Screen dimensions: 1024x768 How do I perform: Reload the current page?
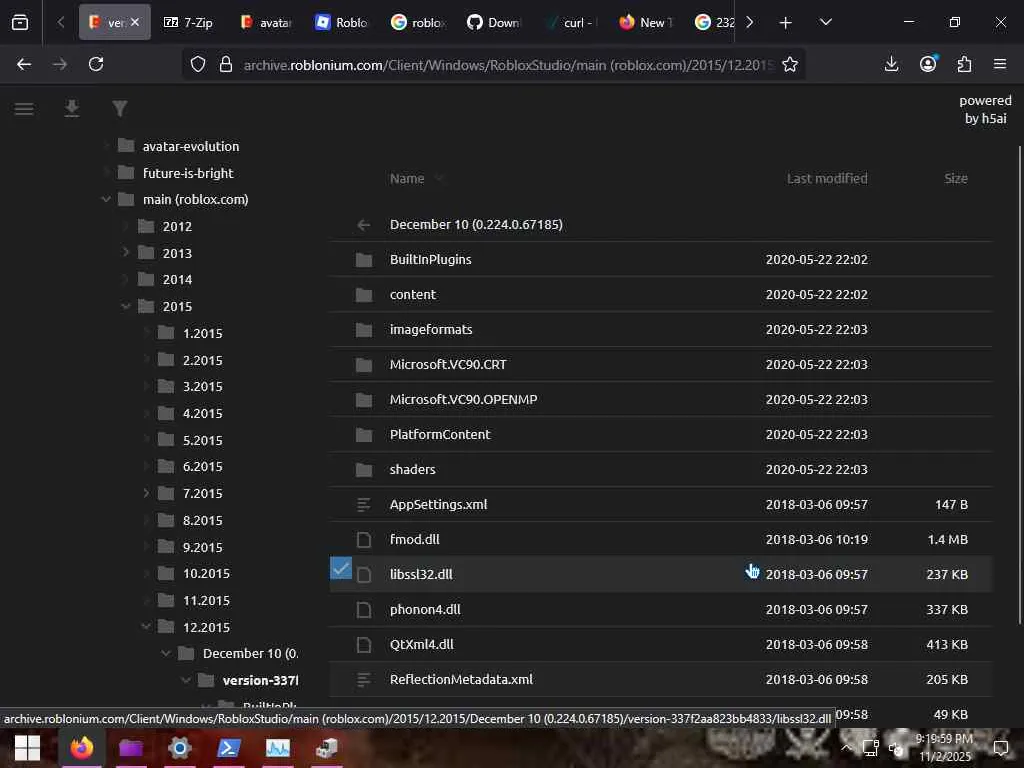[96, 64]
